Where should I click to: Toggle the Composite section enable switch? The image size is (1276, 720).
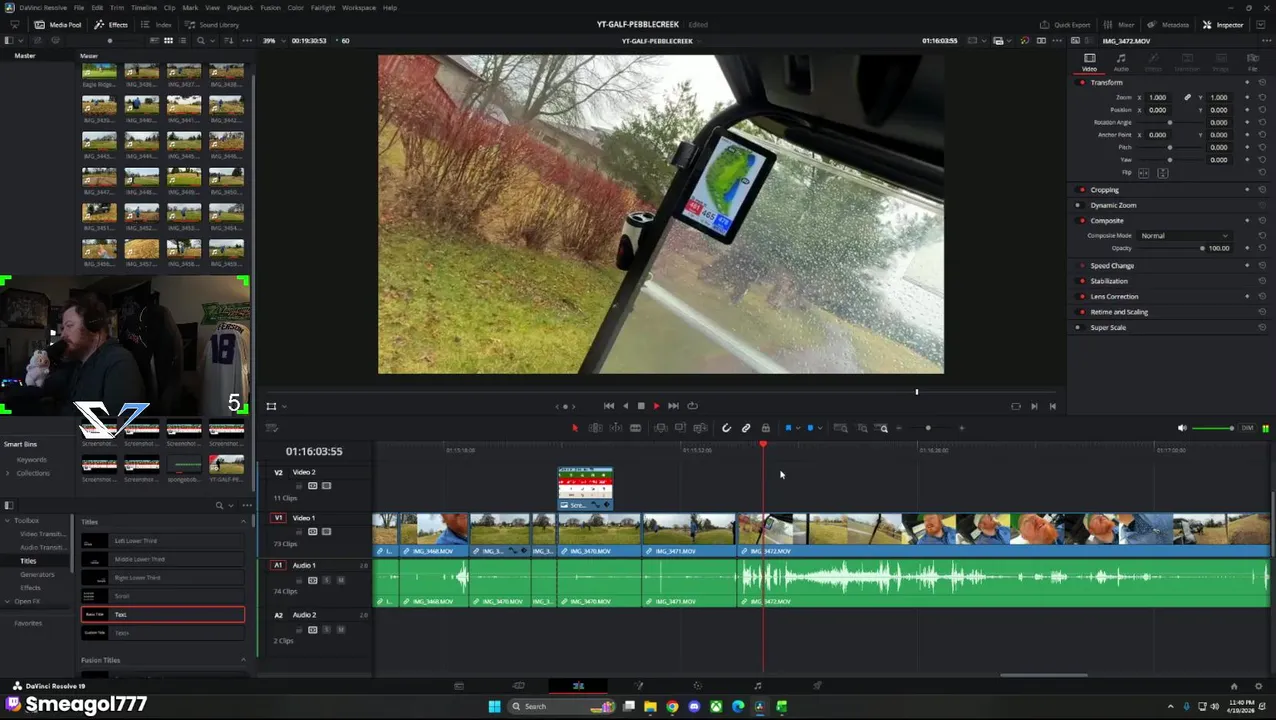(1081, 220)
